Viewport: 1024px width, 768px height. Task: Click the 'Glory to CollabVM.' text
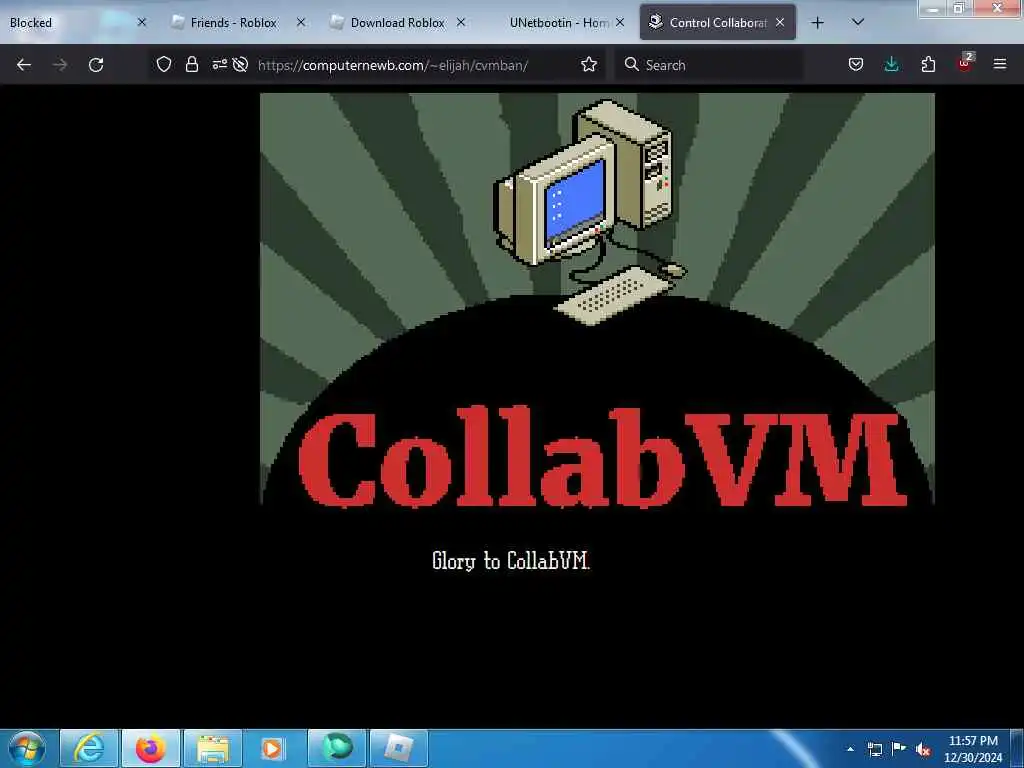tap(511, 560)
